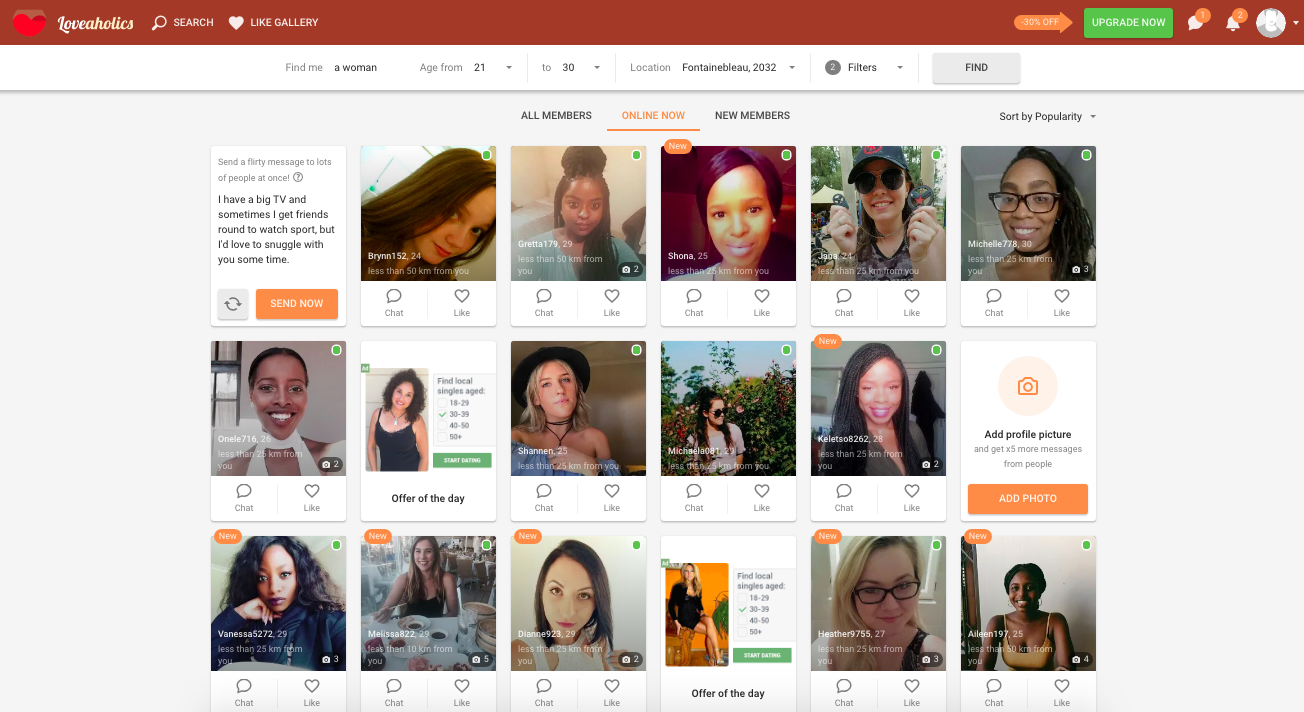Click the Loveaholics heart logo
Screen dimensions: 1304x712
click(x=30, y=23)
